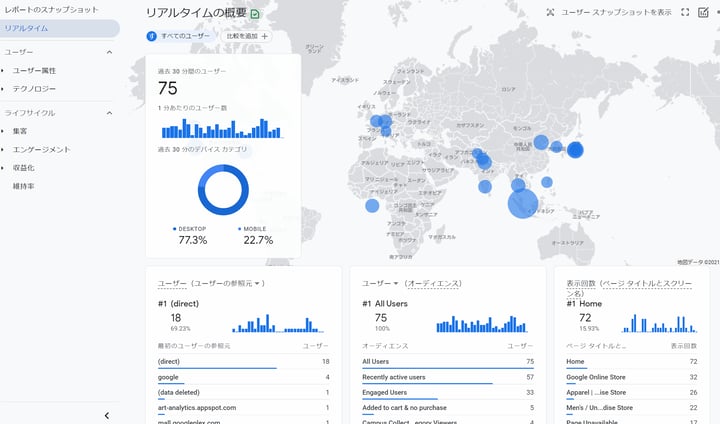Screen dimensions: 720x424
Task: Click the MOBILE 22.7% legend entry
Action: tap(257, 236)
